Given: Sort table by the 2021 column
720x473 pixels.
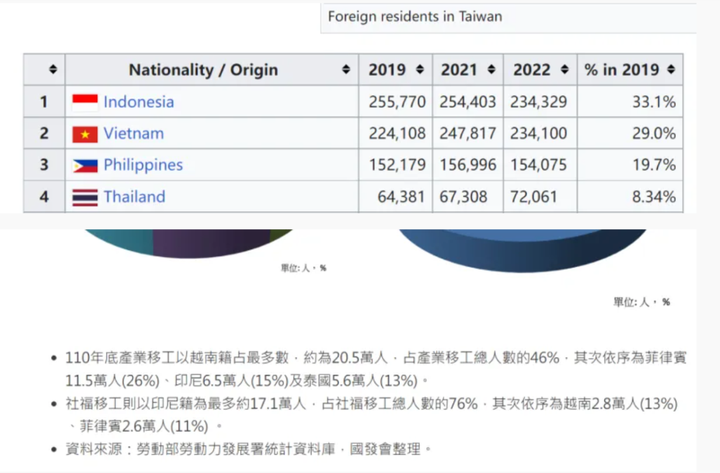Looking at the screenshot, I should point(491,69).
